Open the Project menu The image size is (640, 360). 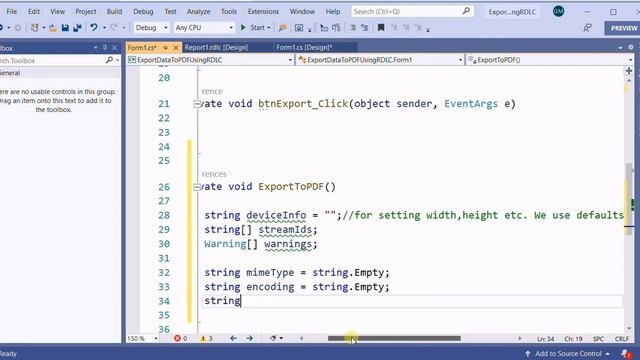point(86,11)
